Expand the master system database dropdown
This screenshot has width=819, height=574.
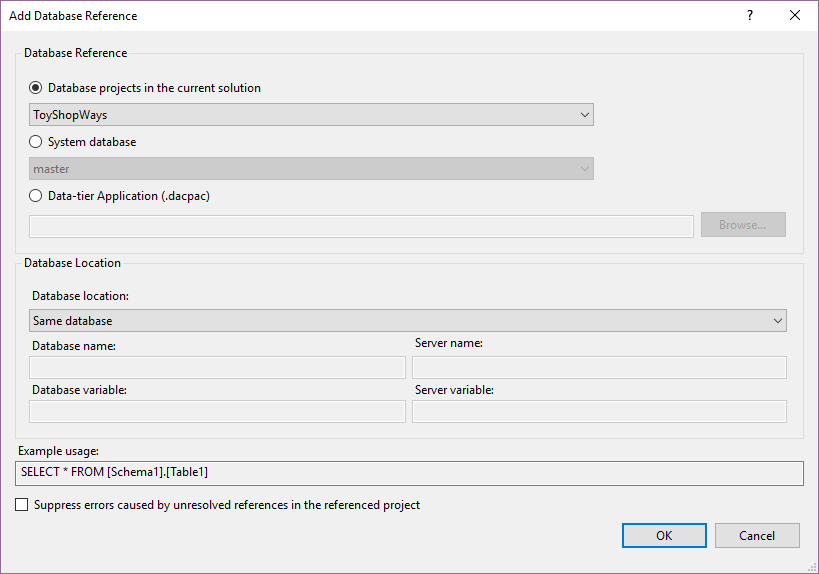click(x=311, y=169)
